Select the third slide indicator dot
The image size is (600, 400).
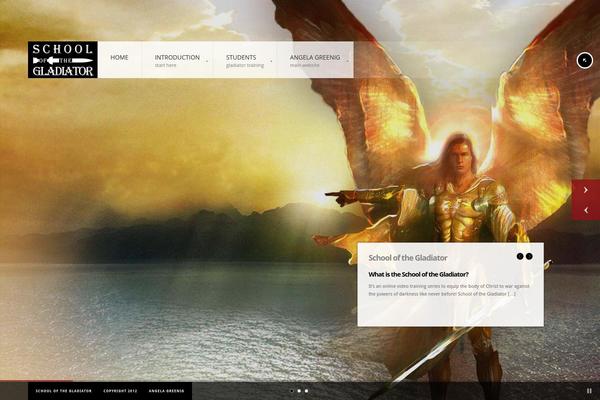306,391
